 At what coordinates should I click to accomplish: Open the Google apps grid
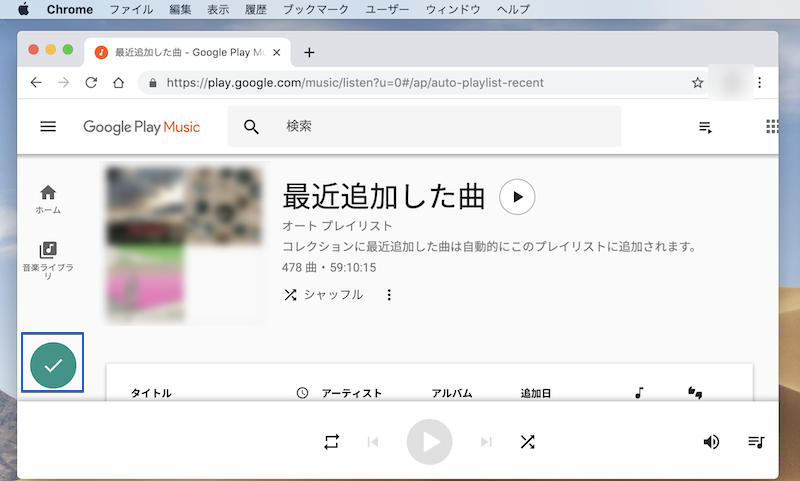[772, 127]
